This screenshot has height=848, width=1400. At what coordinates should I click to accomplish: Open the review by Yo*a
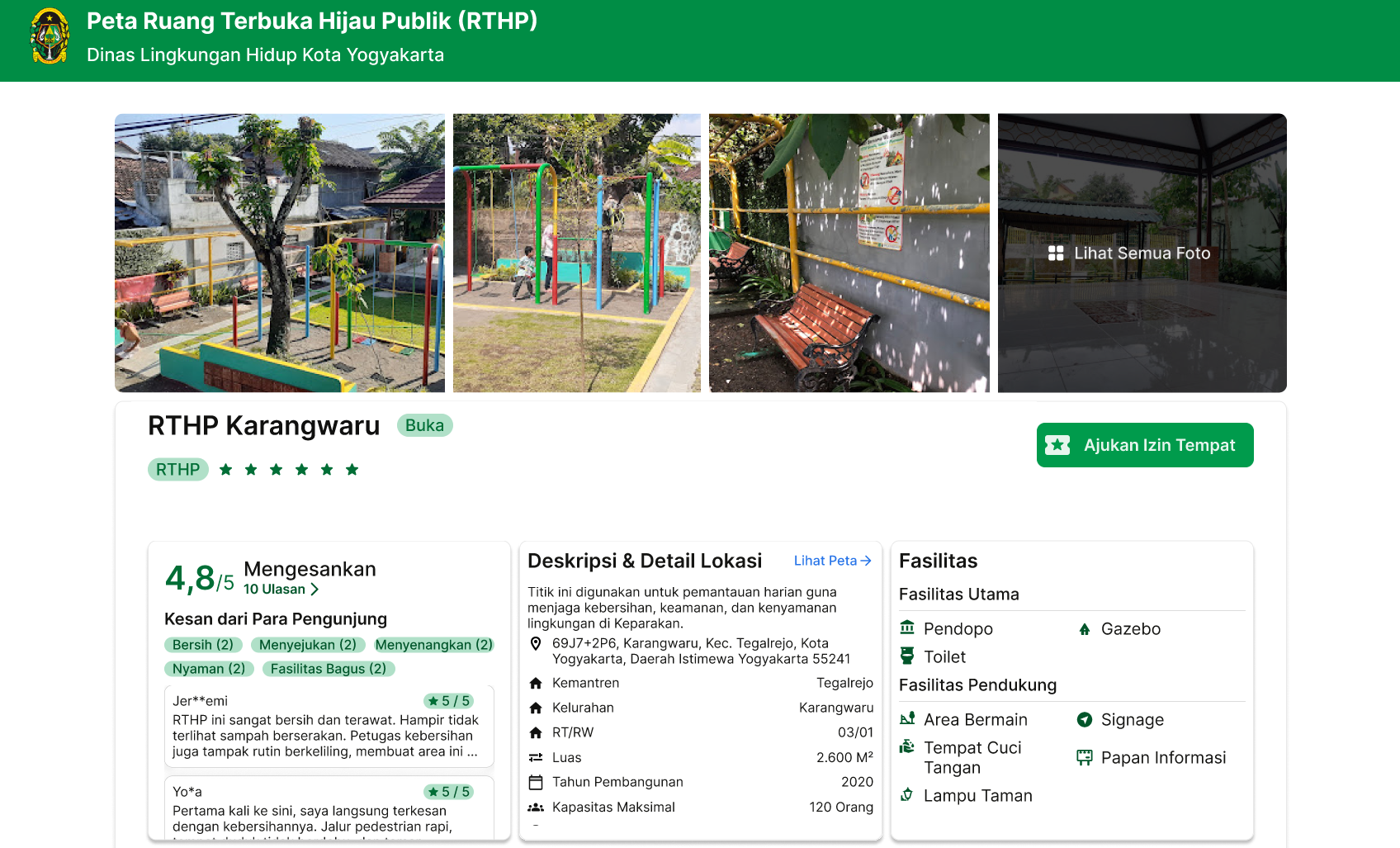pos(329,808)
